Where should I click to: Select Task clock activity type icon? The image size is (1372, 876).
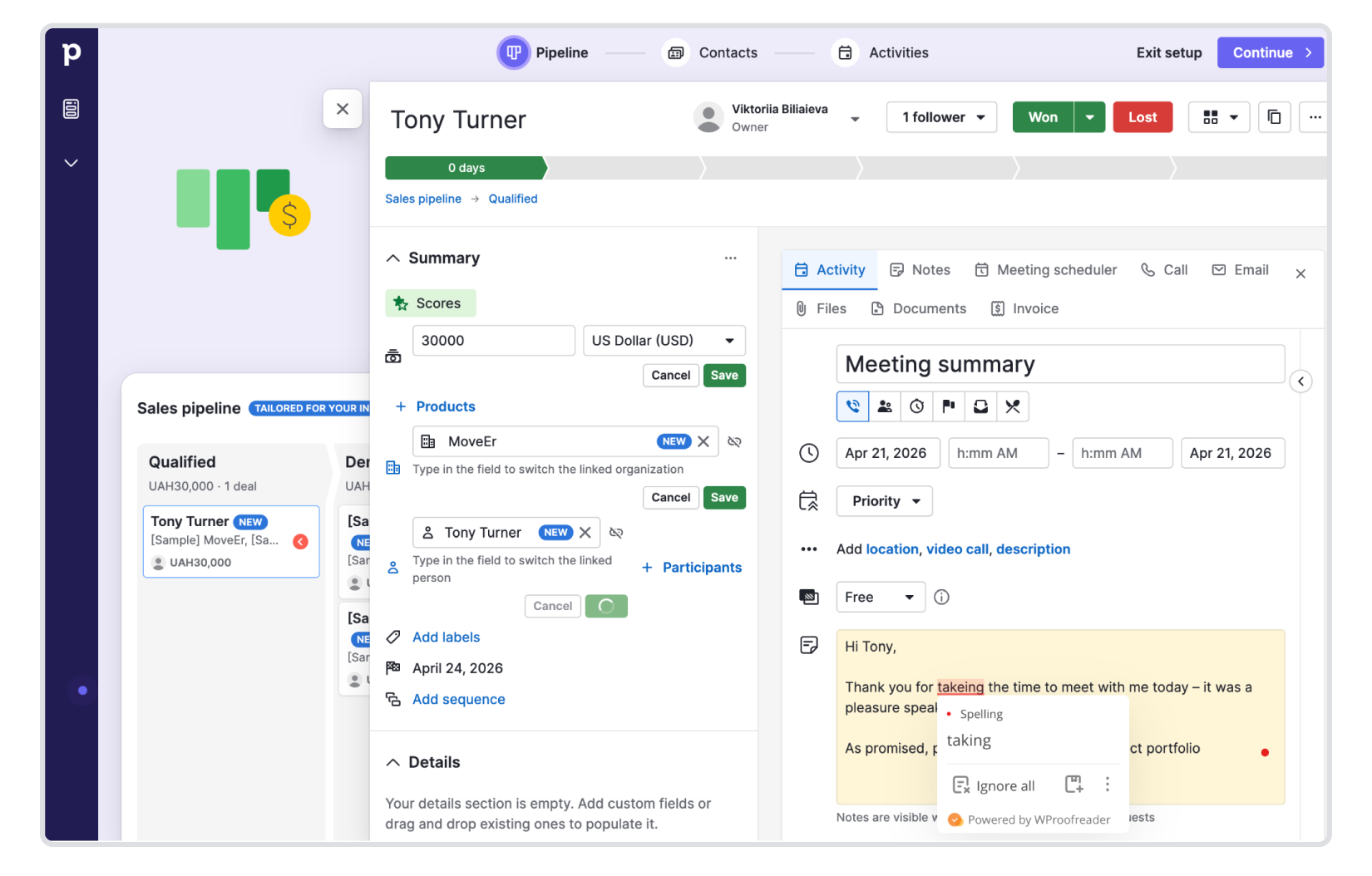pyautogui.click(x=916, y=406)
